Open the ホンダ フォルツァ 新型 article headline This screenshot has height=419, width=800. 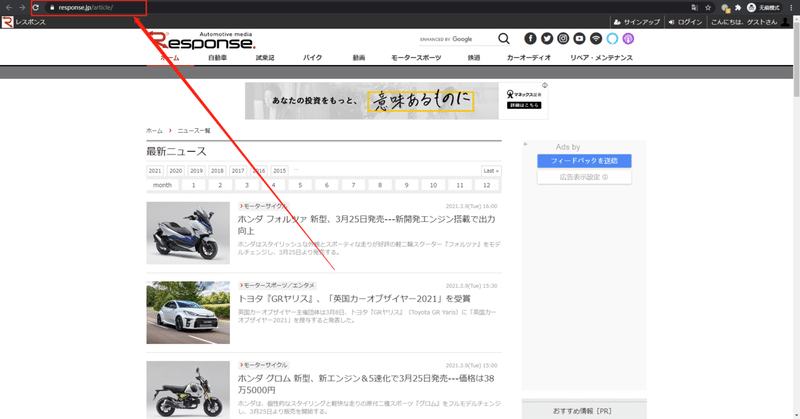coord(366,225)
